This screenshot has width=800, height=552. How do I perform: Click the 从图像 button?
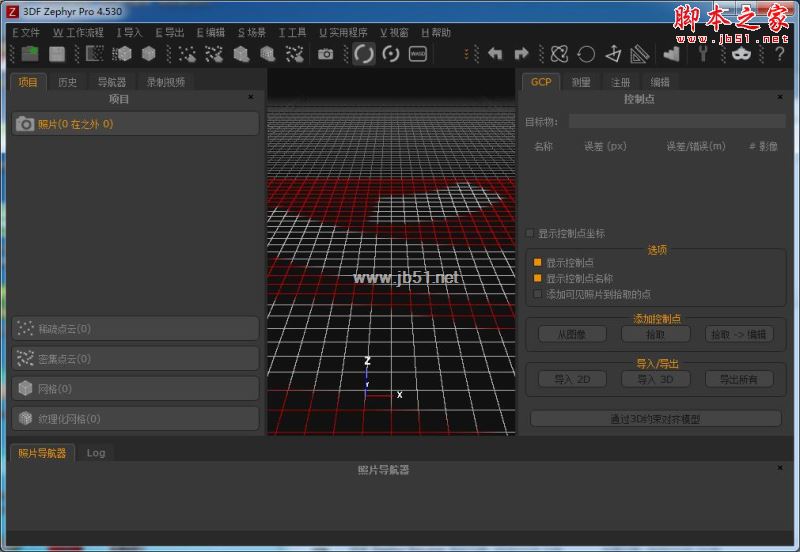[572, 334]
